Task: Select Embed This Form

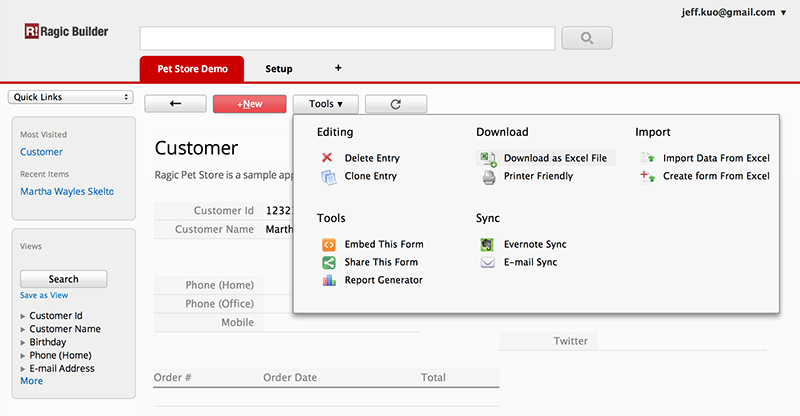Action: (x=384, y=244)
